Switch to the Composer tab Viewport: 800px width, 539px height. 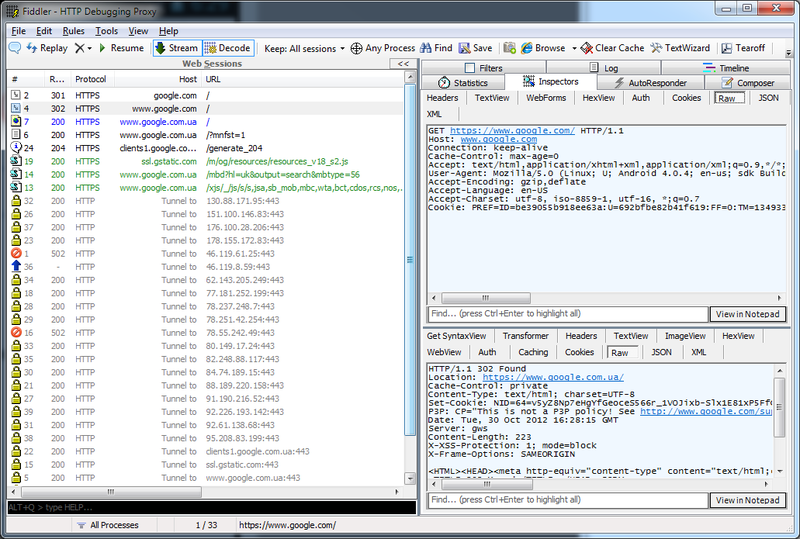coord(747,83)
